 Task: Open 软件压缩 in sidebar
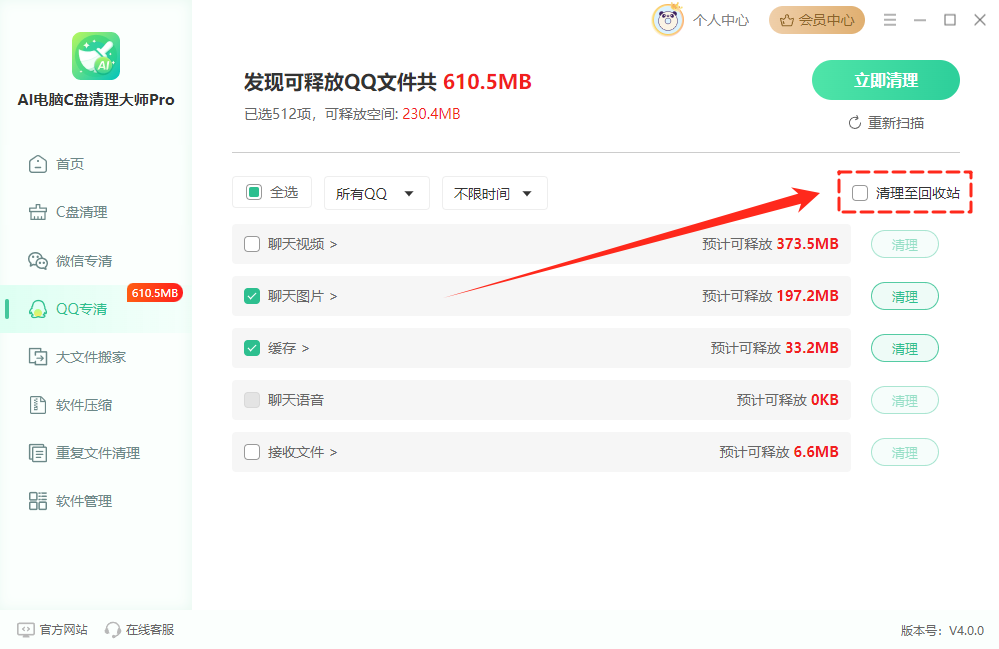84,405
